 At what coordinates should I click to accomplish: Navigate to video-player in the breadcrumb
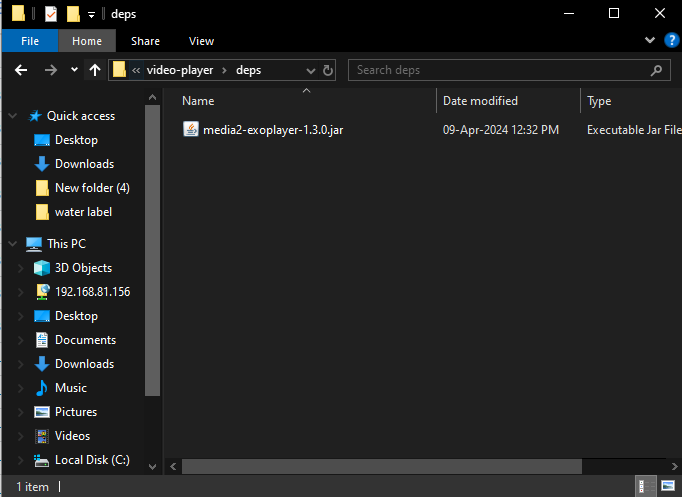(181, 70)
